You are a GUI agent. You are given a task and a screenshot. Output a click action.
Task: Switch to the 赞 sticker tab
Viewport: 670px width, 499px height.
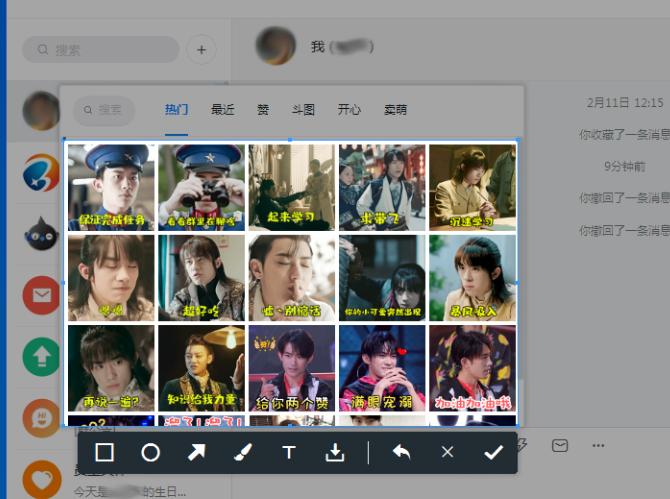pyautogui.click(x=263, y=110)
